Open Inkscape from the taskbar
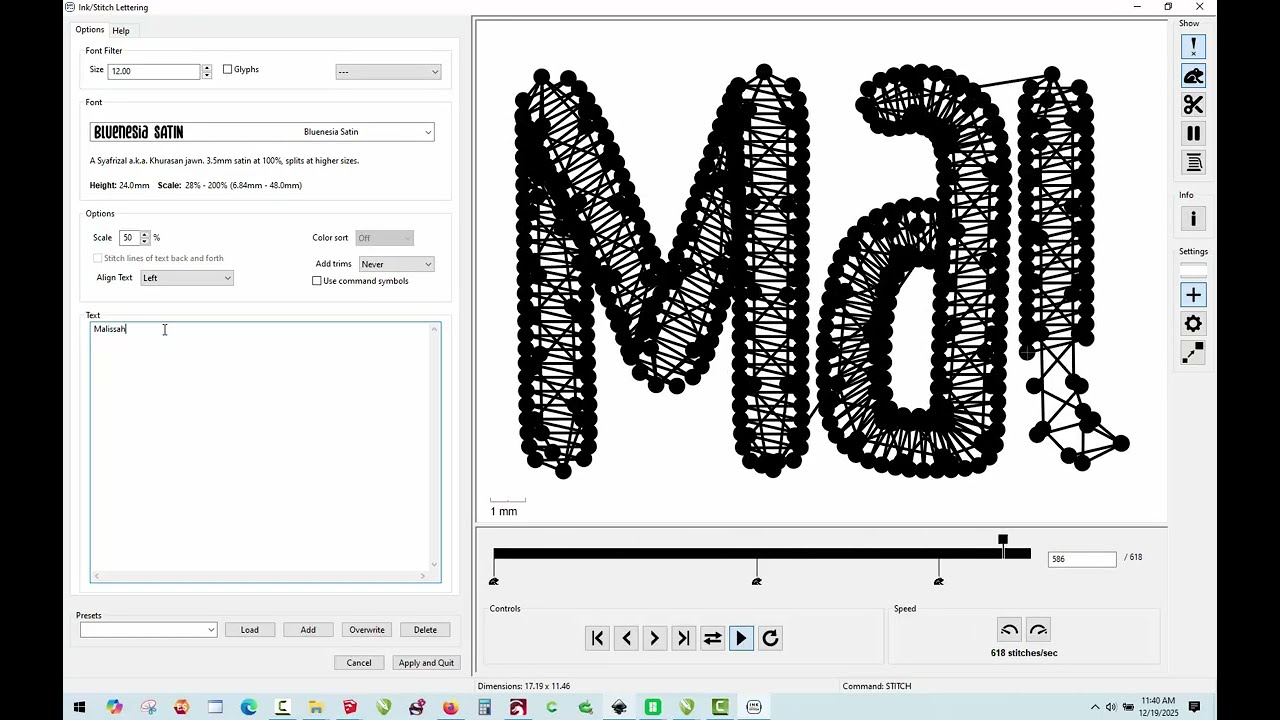Screen dimensions: 1280x720 click(x=619, y=707)
